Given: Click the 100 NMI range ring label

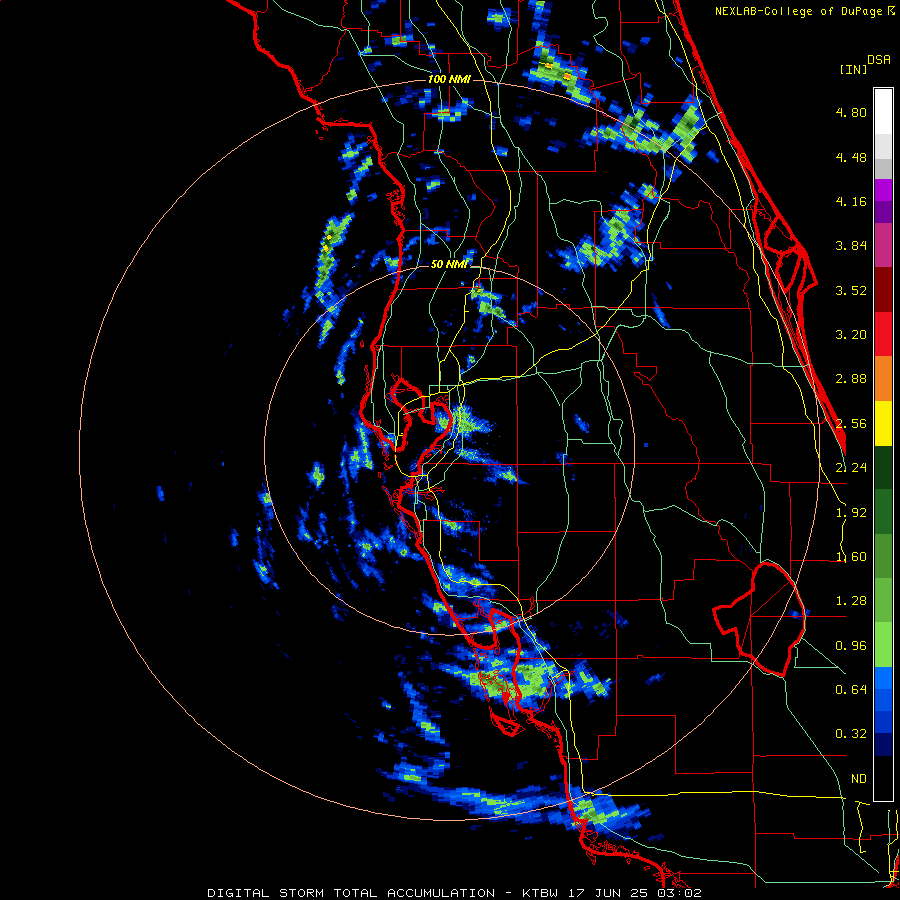Looking at the screenshot, I should click(449, 79).
